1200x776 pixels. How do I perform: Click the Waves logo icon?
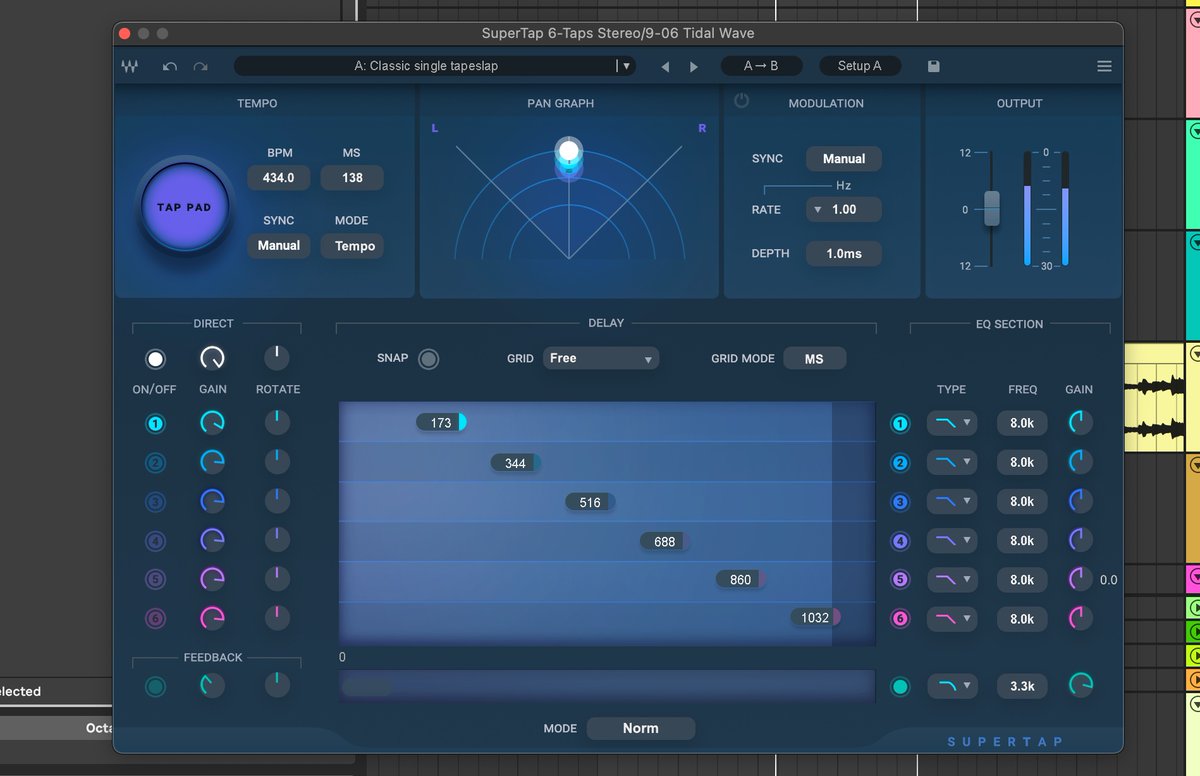[130, 66]
